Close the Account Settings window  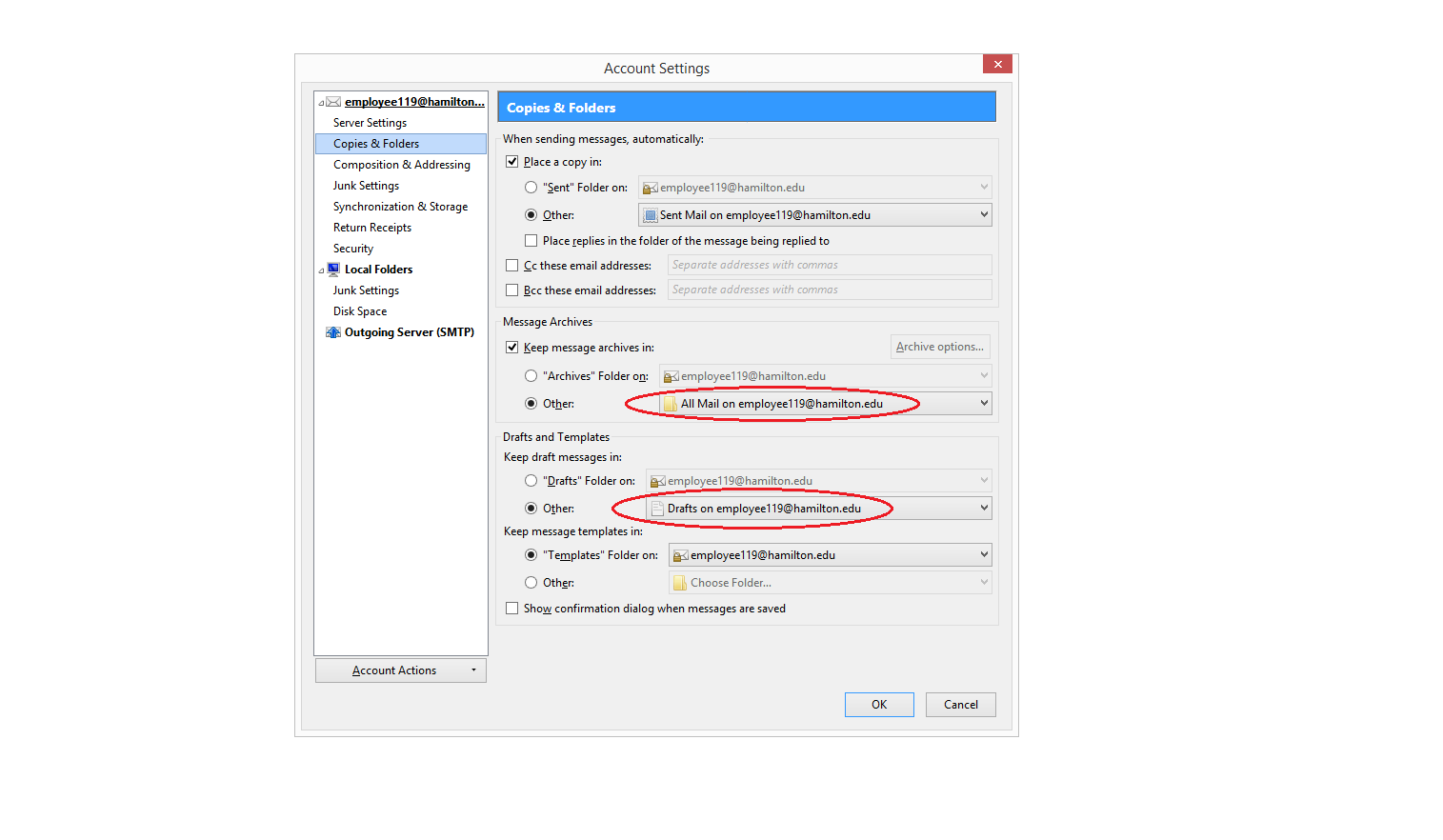pyautogui.click(x=997, y=64)
